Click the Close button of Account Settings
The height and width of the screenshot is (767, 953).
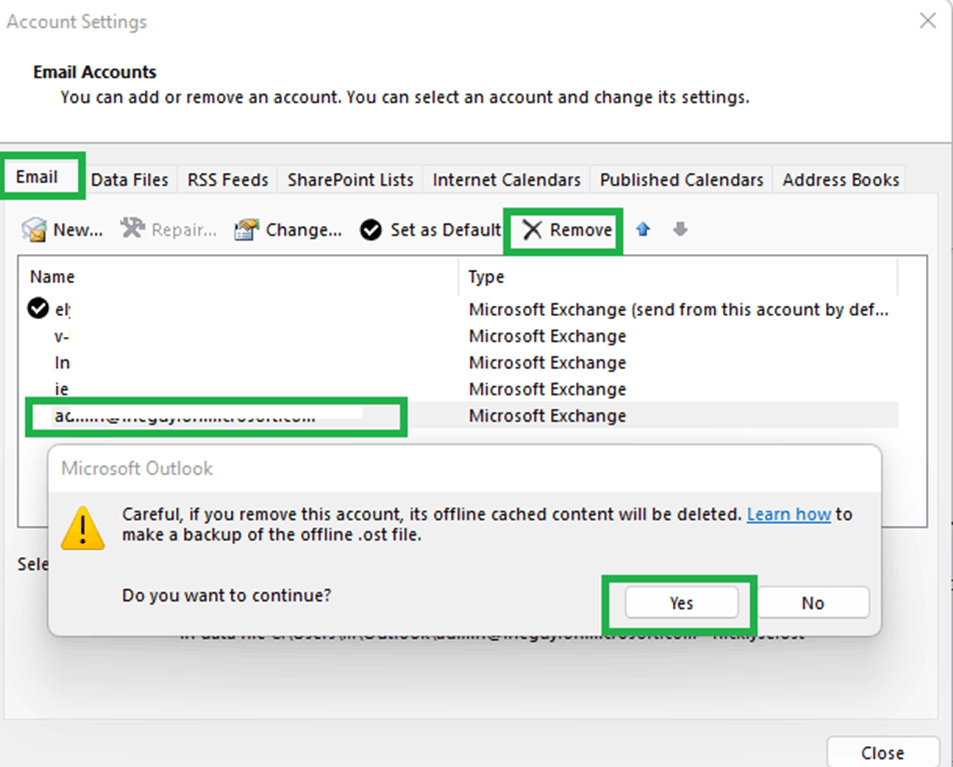point(882,753)
